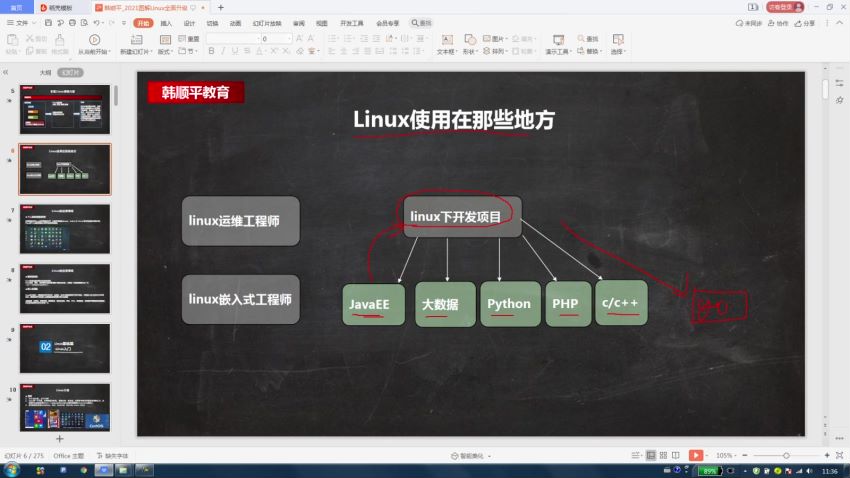Toggle Subscript formatting
The width and height of the screenshot is (850, 478).
click(286, 51)
